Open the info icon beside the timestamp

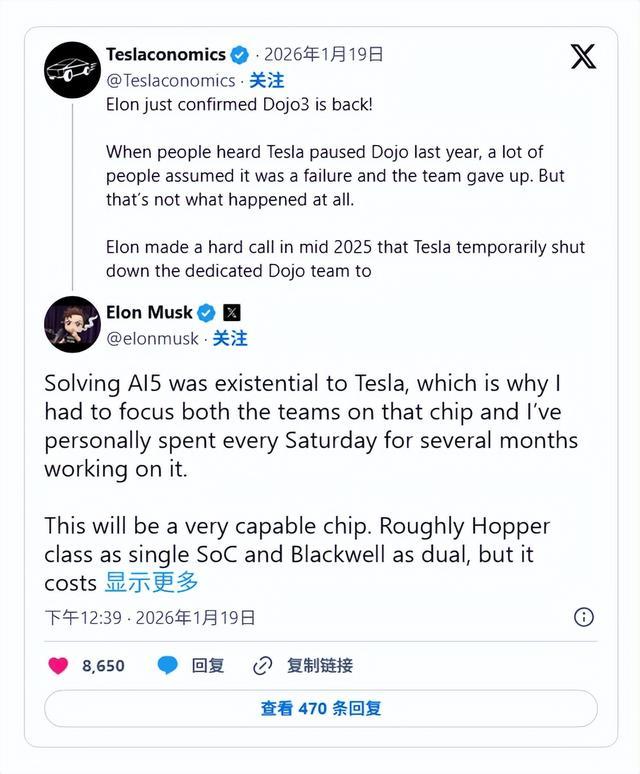click(x=584, y=617)
